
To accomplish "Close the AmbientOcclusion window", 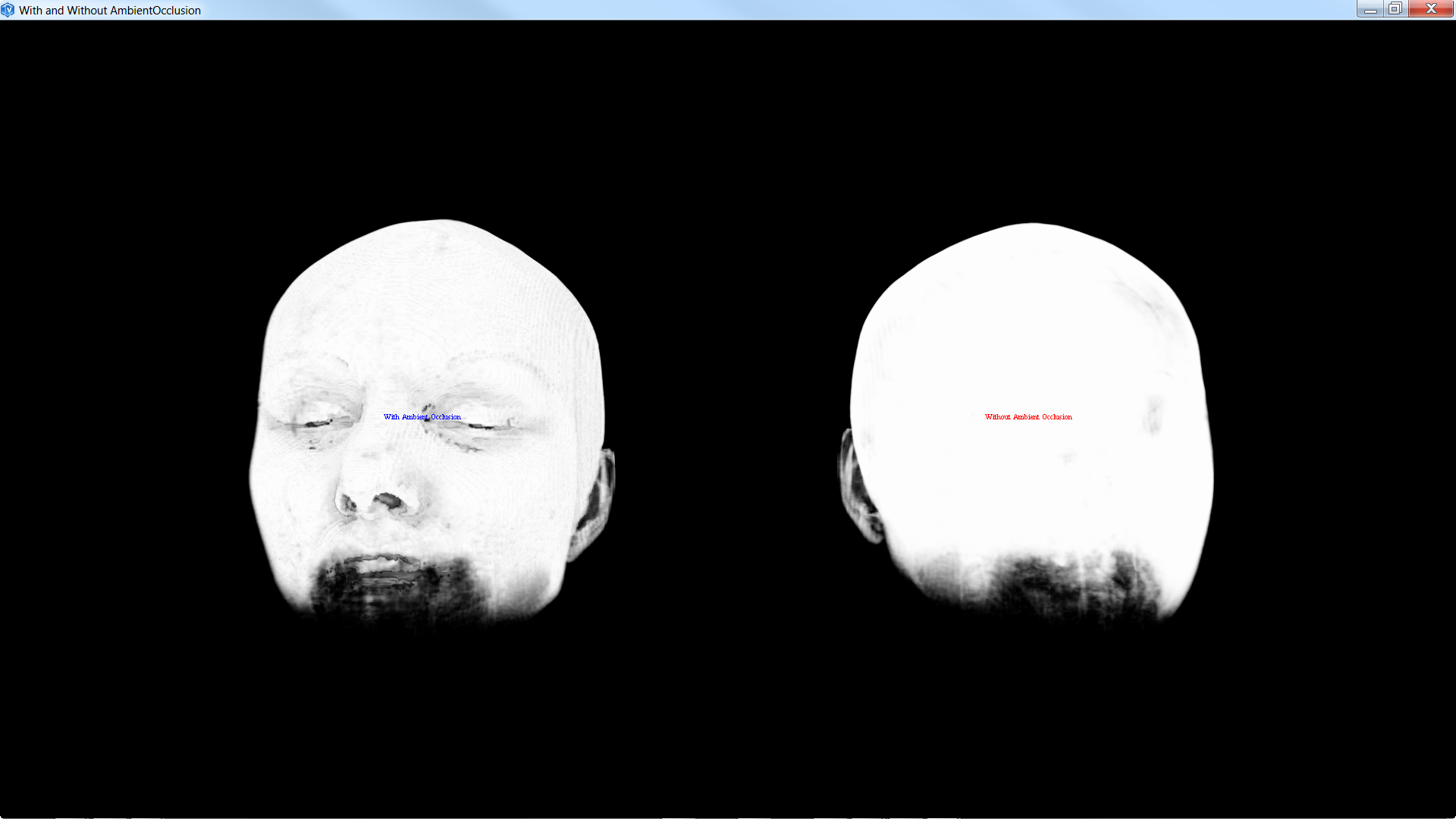I will (x=1431, y=9).
